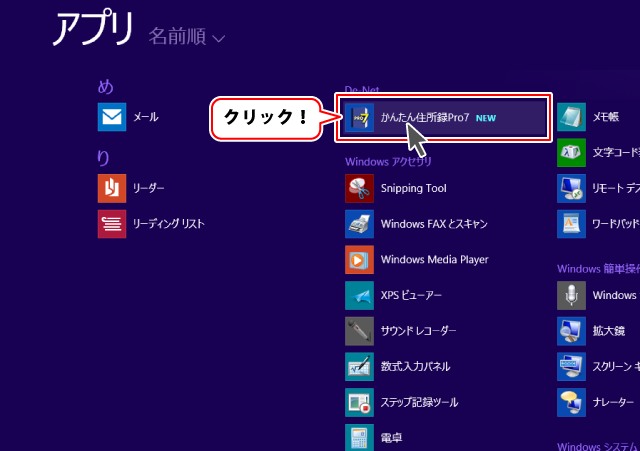This screenshot has width=640, height=451.
Task: Open the 電卓 calculator icon
Action: [x=359, y=437]
